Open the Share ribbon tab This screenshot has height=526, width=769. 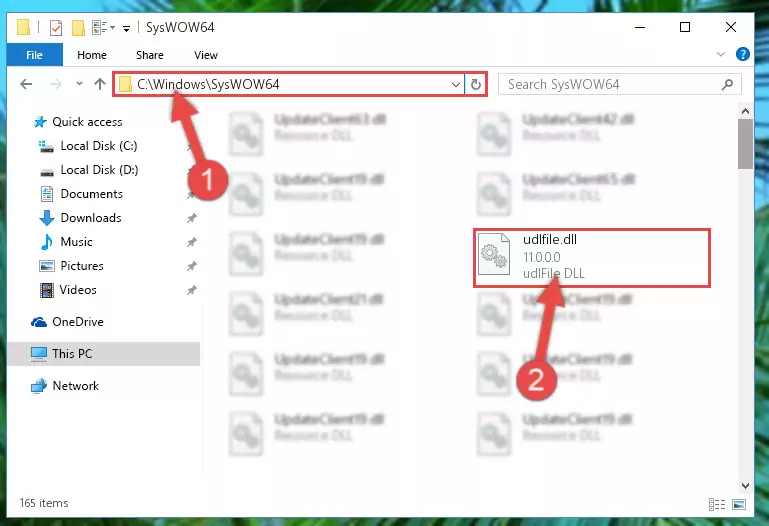point(150,55)
